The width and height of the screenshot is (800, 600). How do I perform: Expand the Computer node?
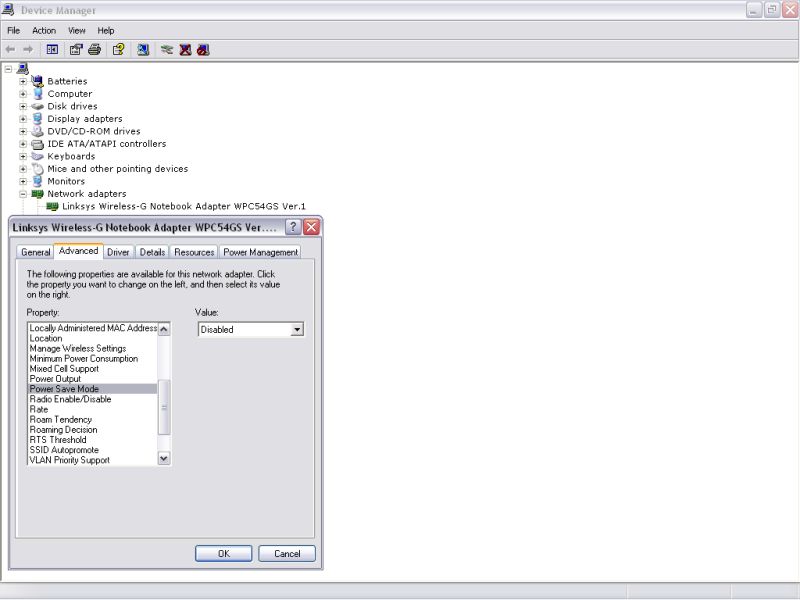tap(23, 94)
